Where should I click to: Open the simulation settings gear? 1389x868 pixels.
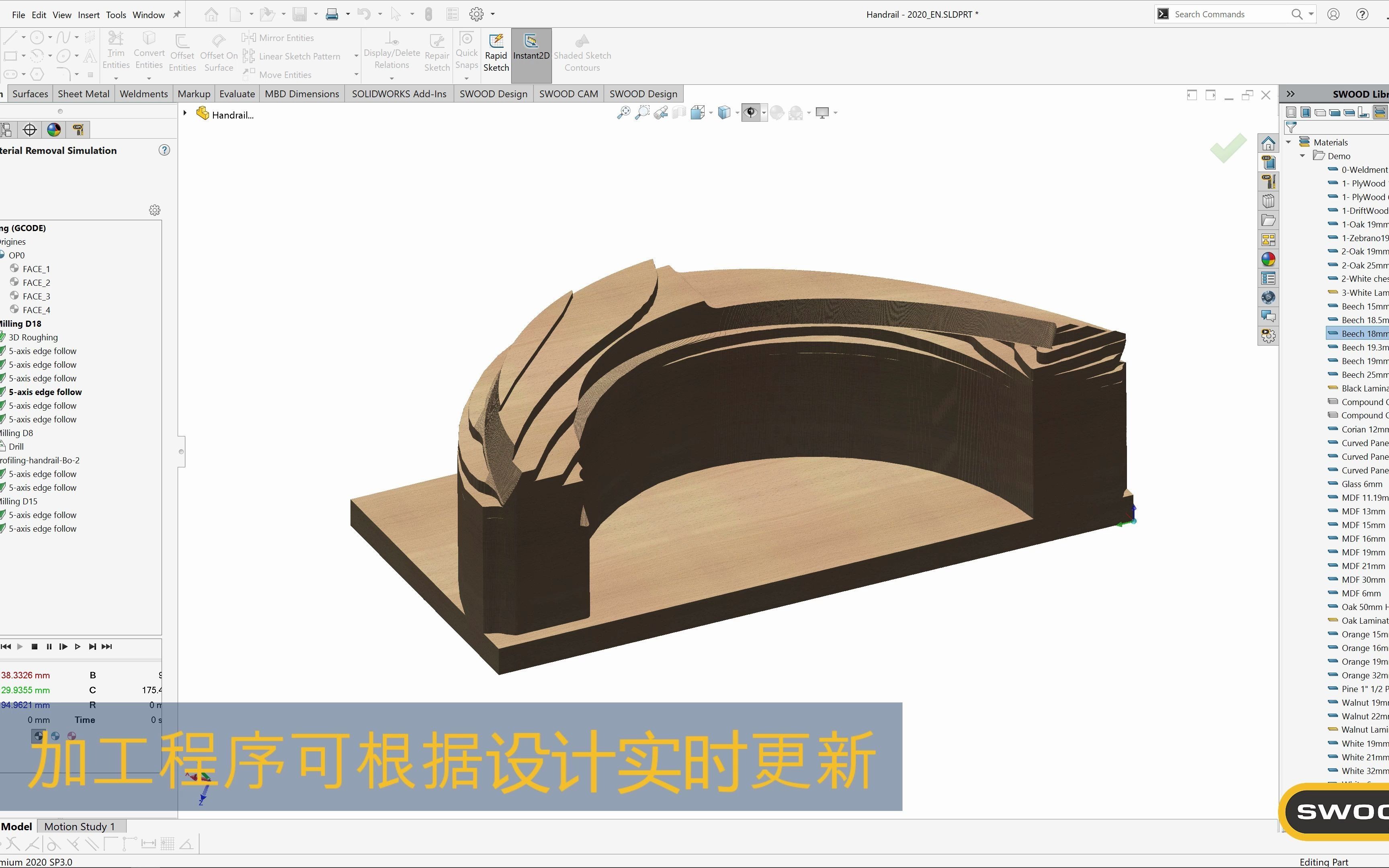154,210
